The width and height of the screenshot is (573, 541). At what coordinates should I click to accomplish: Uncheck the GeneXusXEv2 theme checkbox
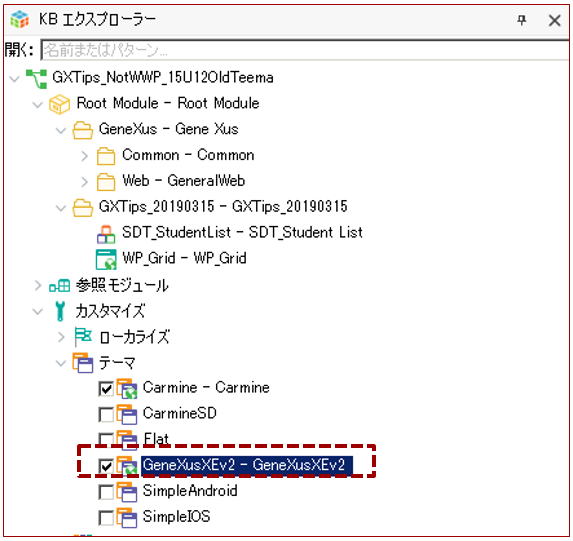point(106,466)
